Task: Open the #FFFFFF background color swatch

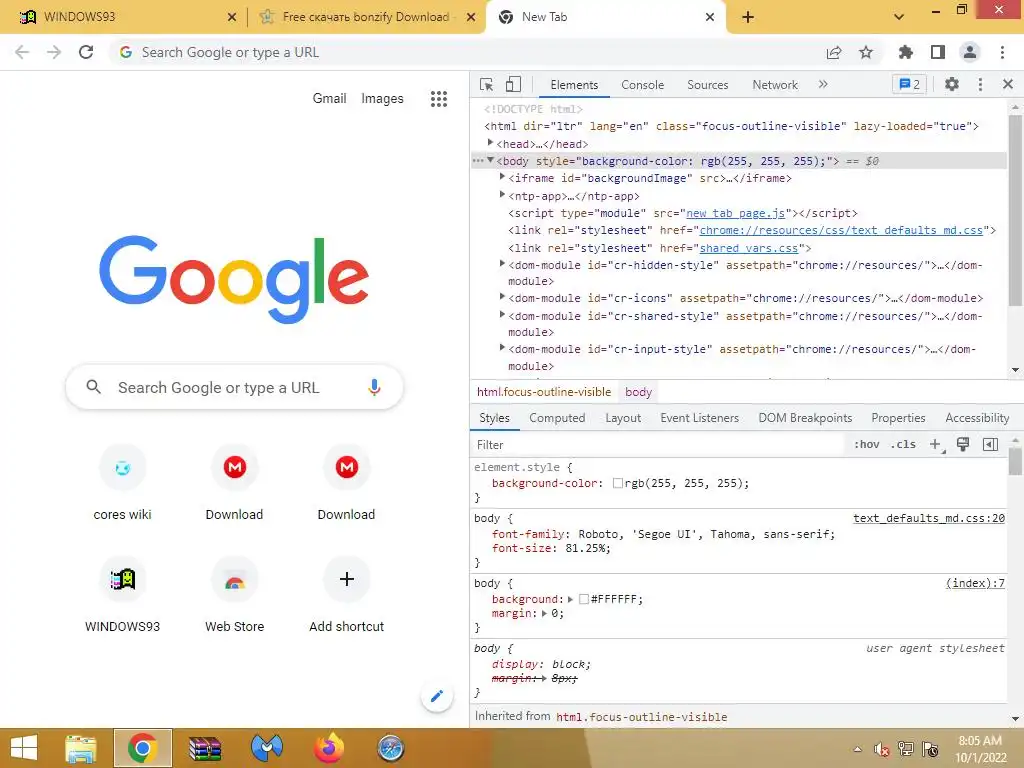Action: [584, 599]
